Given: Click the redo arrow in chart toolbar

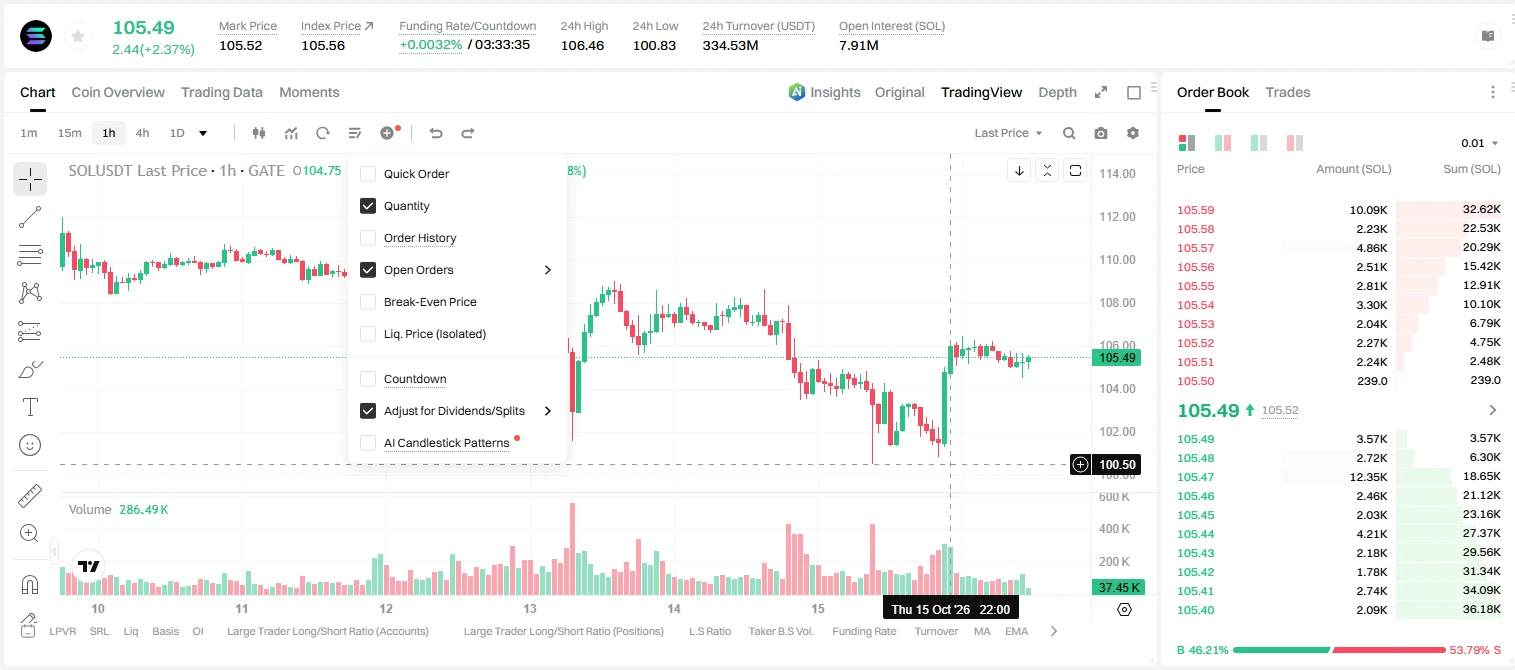Looking at the screenshot, I should [x=468, y=133].
